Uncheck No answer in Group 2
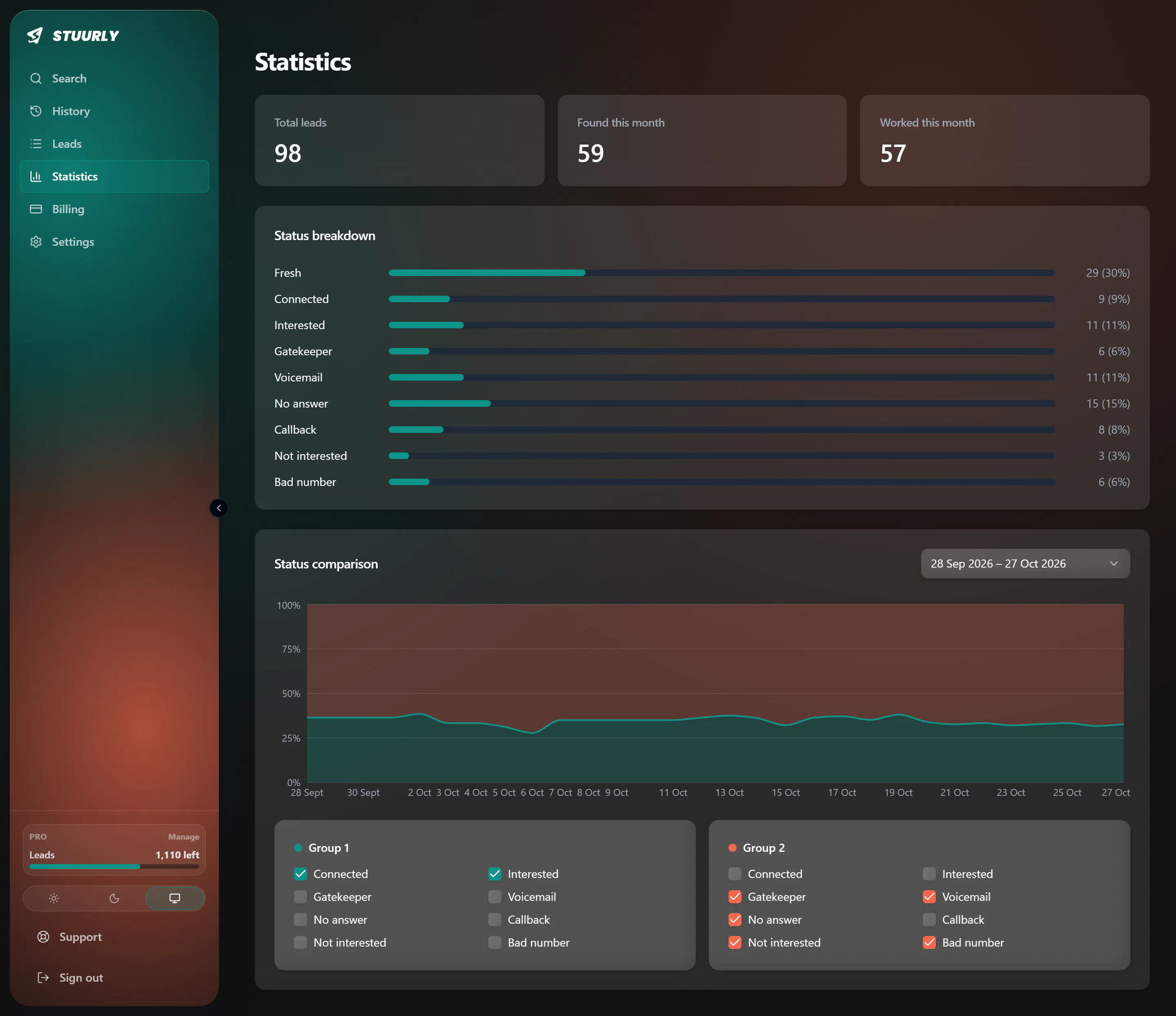Viewport: 1176px width, 1016px height. 735,920
